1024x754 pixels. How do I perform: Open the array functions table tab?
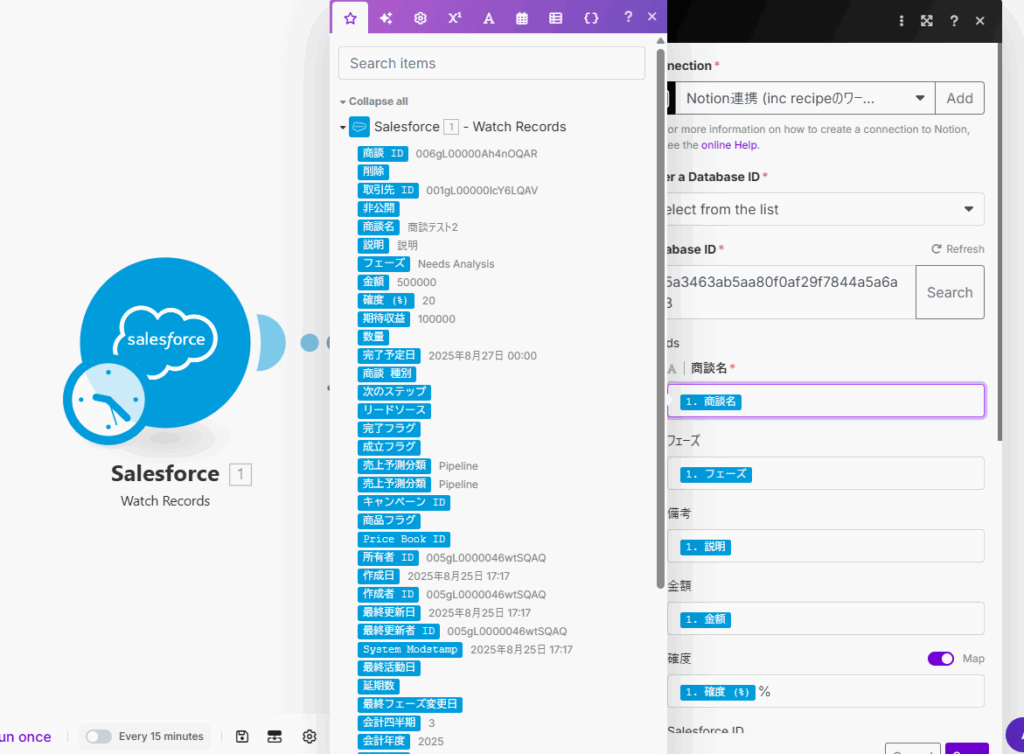pyautogui.click(x=556, y=18)
